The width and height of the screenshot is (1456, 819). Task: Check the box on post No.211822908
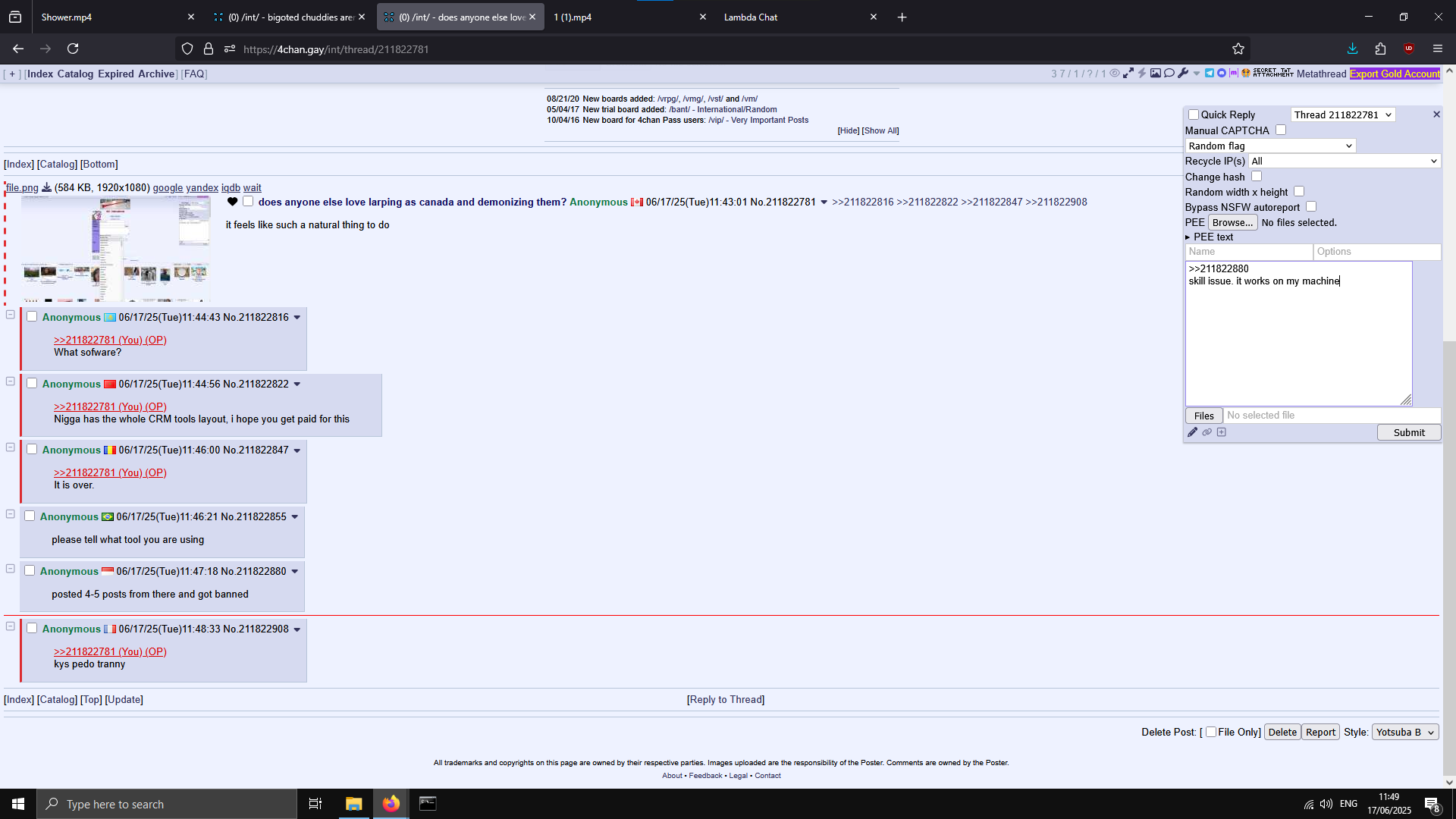pos(32,629)
